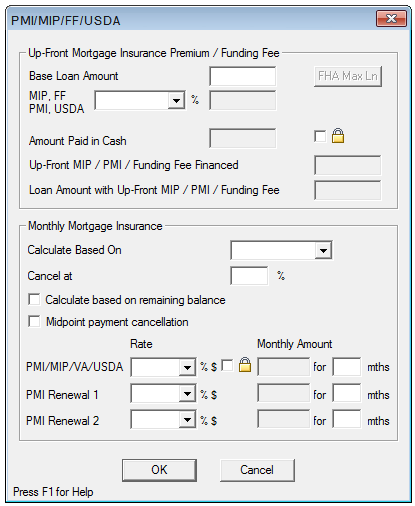This screenshot has width=415, height=506.
Task: Click the FHA Max Ln button
Action: [x=348, y=76]
